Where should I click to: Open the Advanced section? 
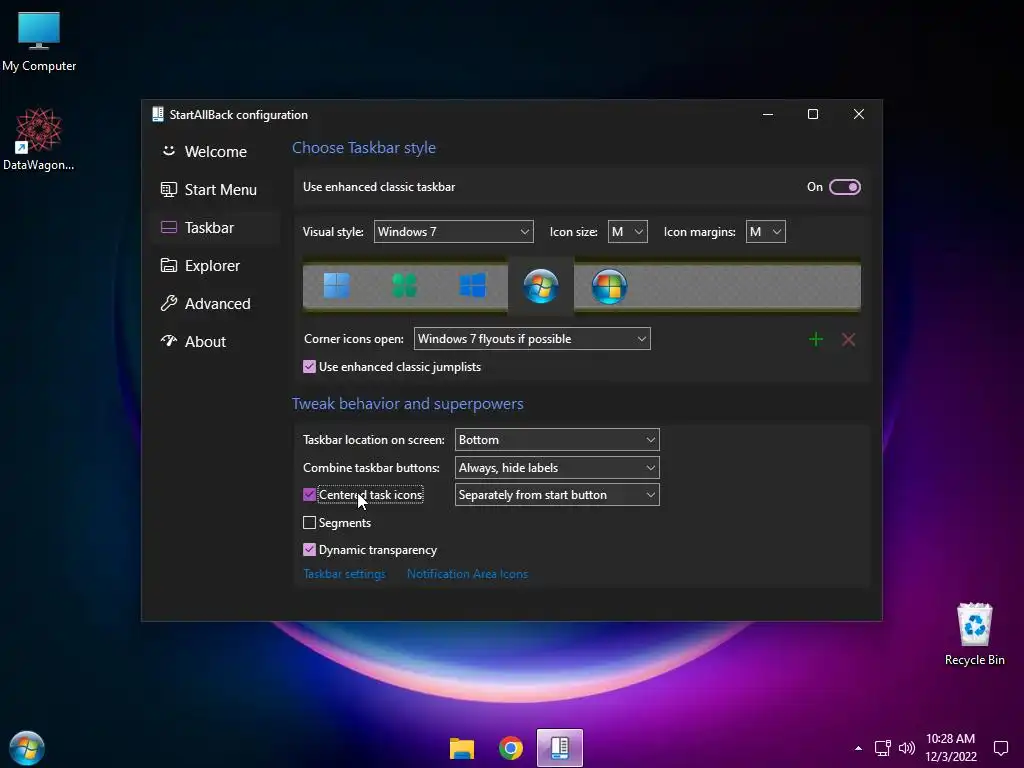coord(215,303)
